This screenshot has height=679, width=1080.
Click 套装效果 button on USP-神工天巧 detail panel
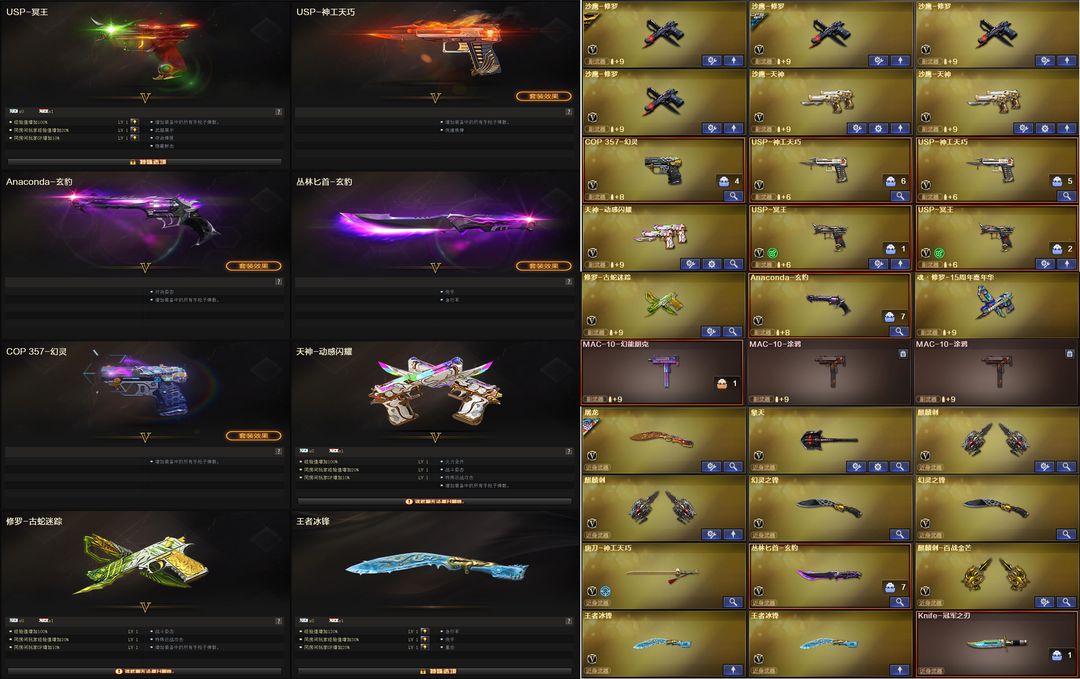pyautogui.click(x=544, y=96)
